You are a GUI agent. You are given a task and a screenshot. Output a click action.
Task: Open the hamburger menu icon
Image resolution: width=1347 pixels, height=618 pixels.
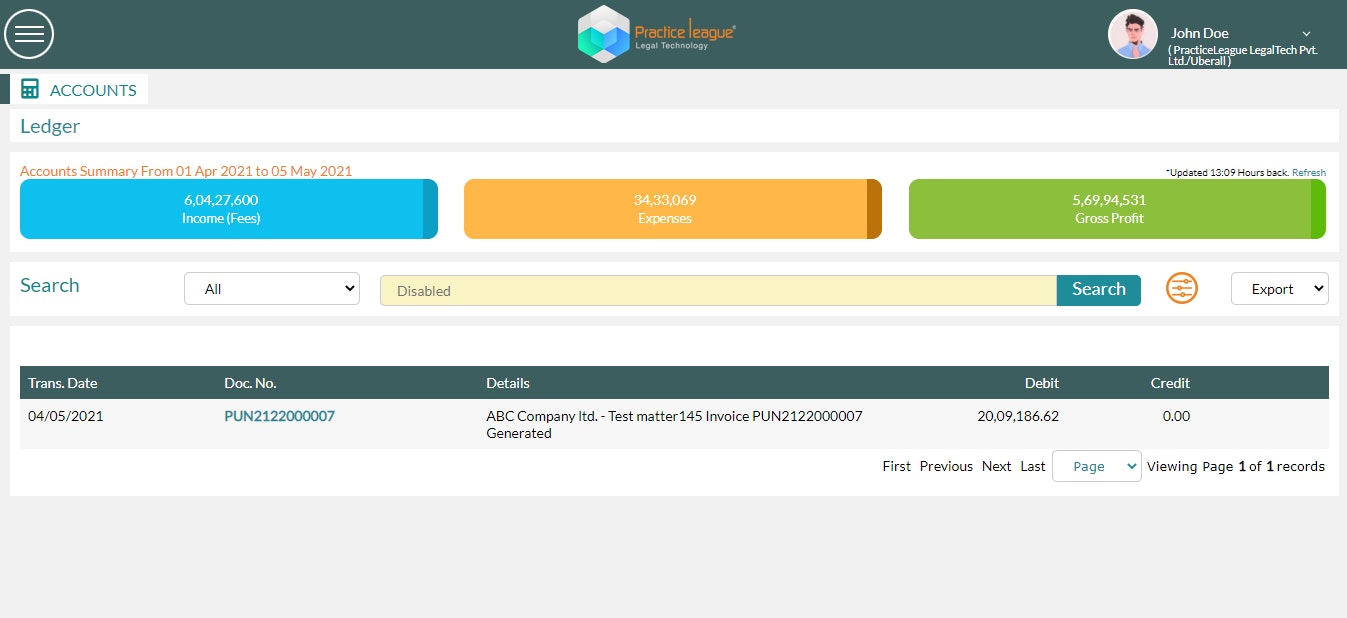tap(29, 34)
